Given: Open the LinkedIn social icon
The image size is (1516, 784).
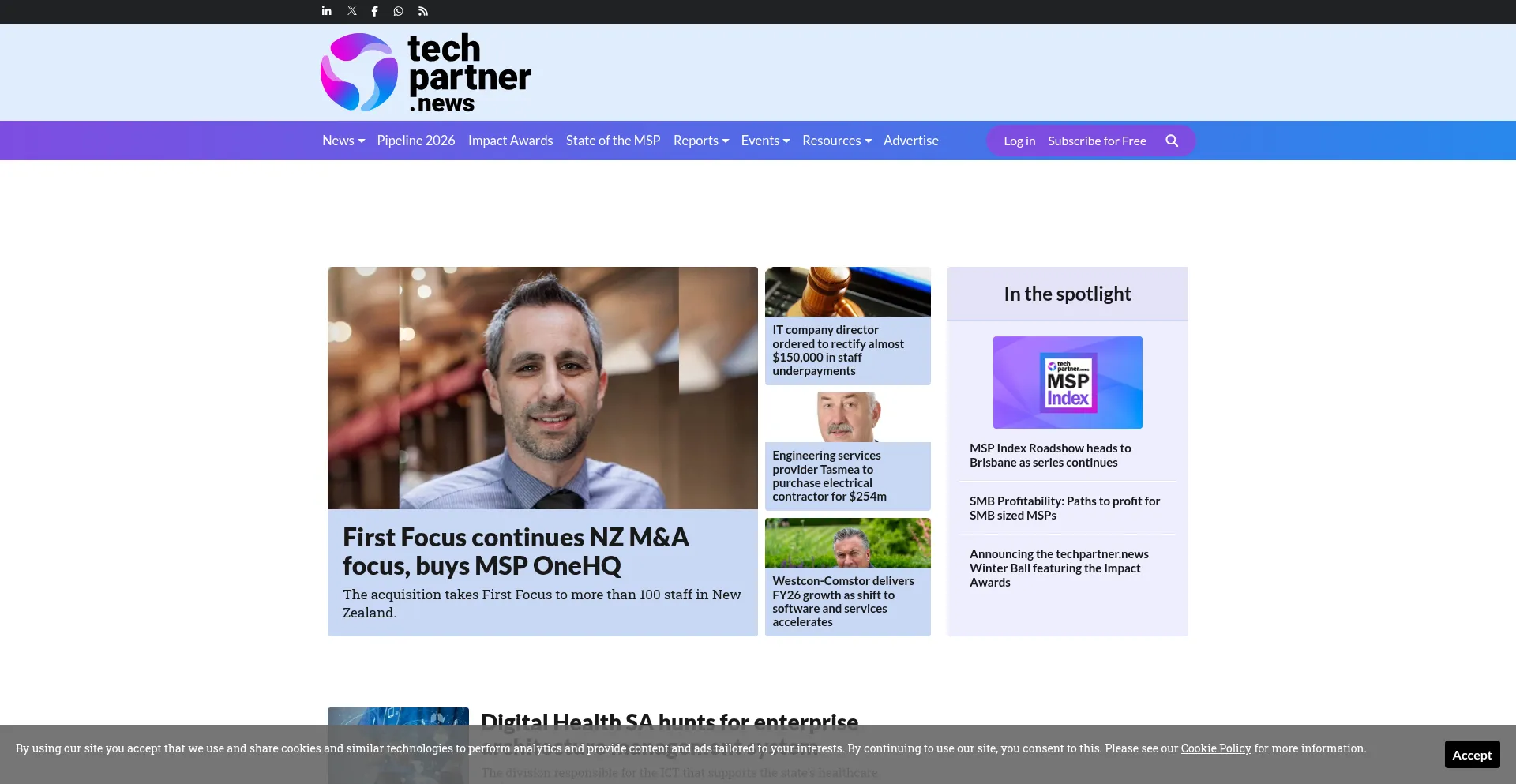Looking at the screenshot, I should point(327,11).
